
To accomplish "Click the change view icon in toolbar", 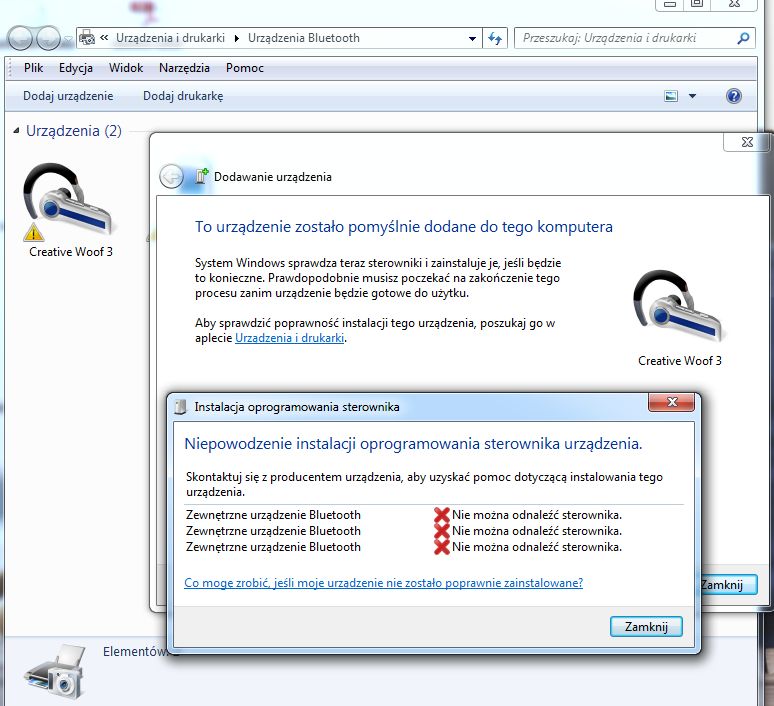I will (x=671, y=96).
